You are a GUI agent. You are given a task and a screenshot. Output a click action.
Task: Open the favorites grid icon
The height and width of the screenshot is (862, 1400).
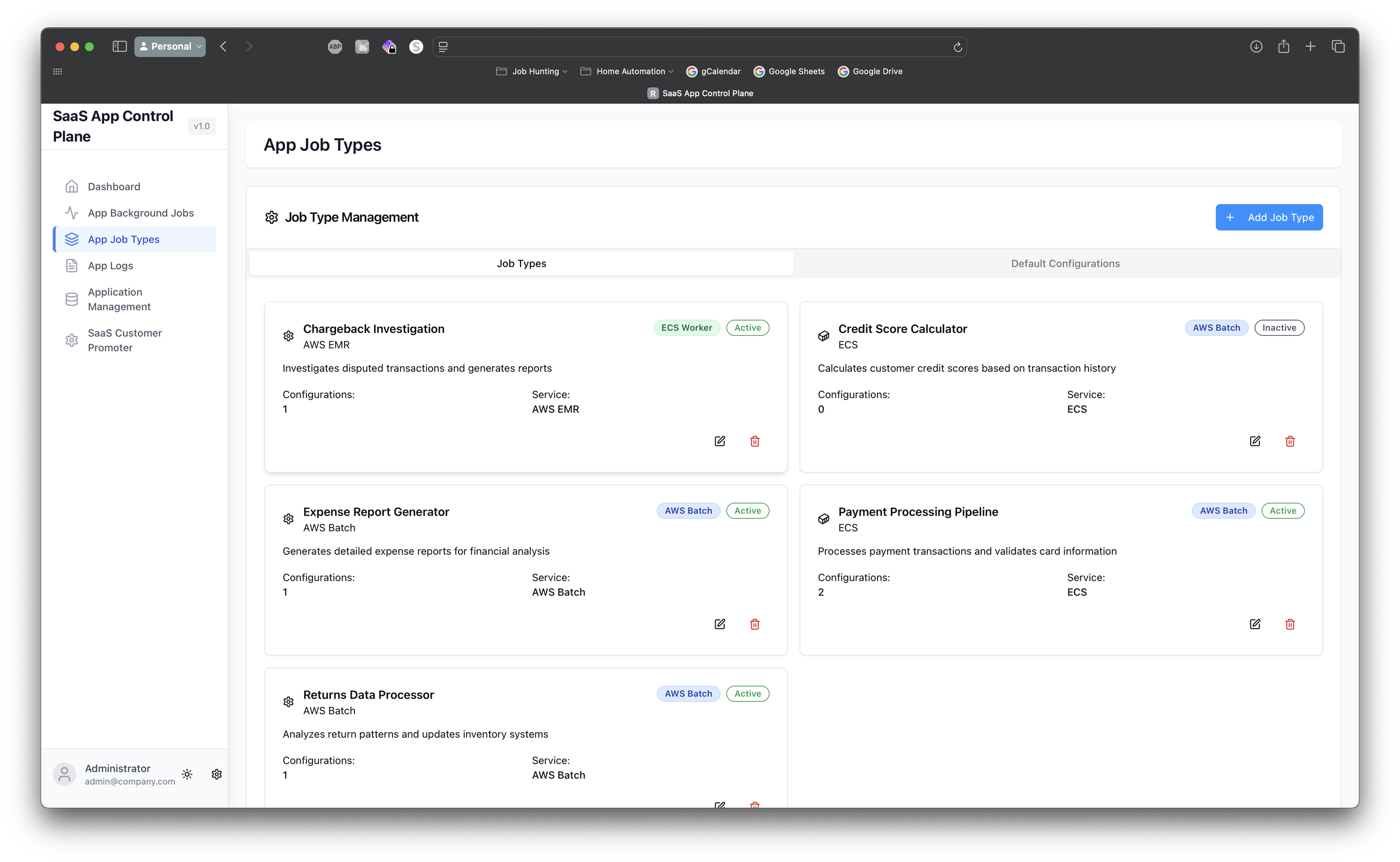click(x=58, y=71)
